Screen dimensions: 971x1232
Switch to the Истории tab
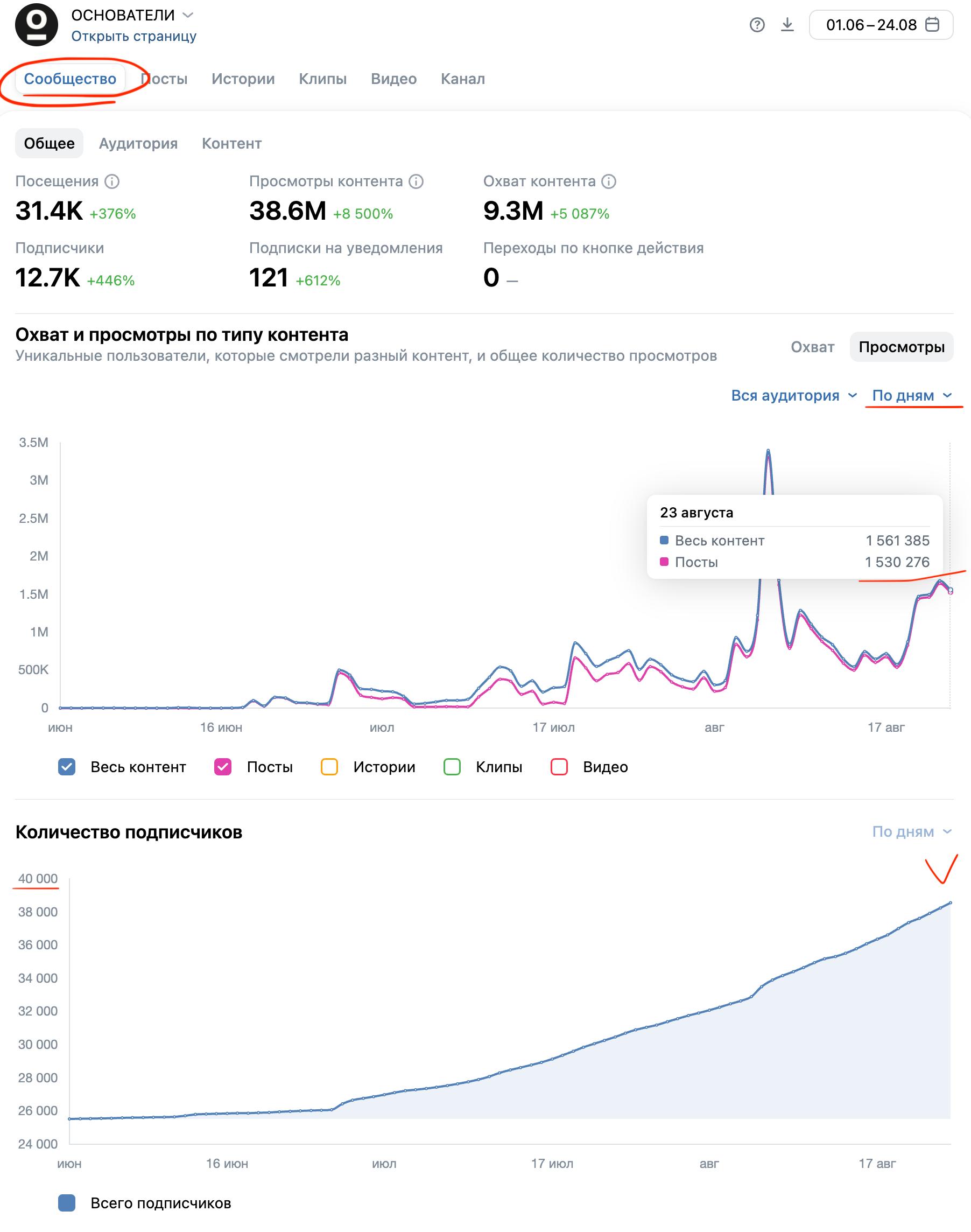point(243,79)
